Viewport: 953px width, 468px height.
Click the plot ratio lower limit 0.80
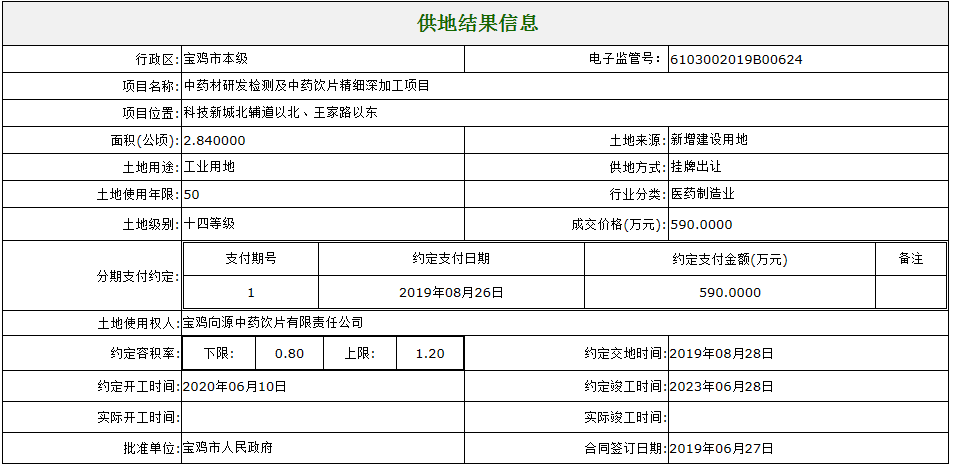click(289, 353)
